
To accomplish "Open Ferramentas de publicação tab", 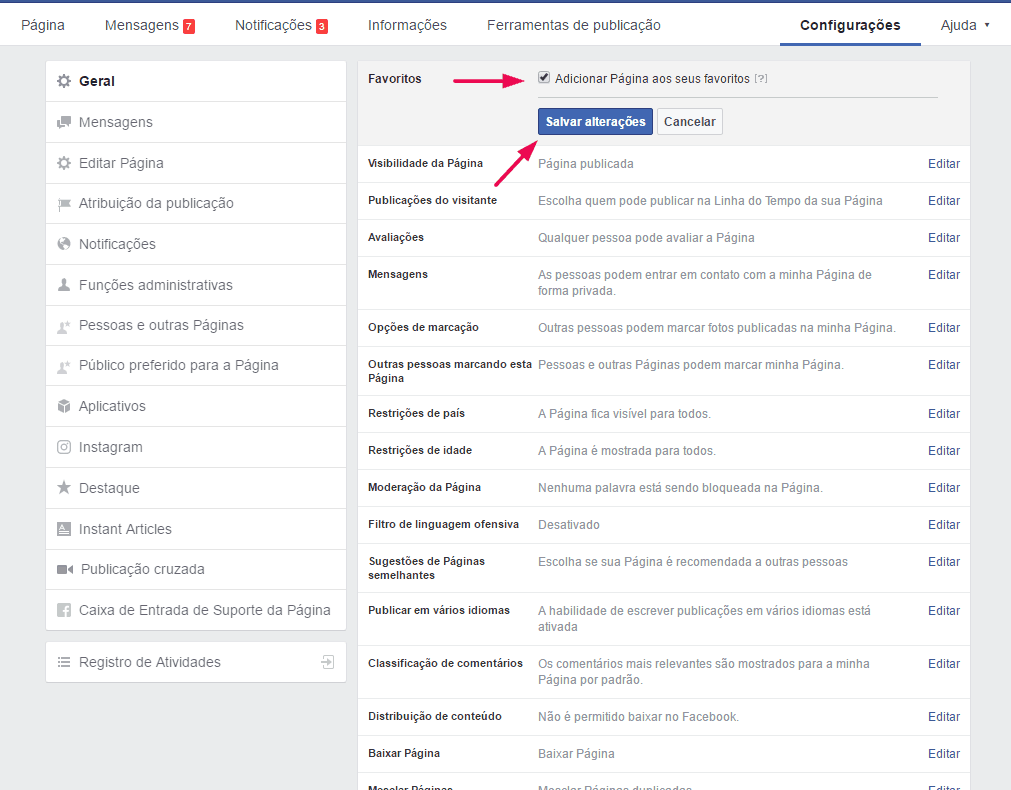I will 574,25.
